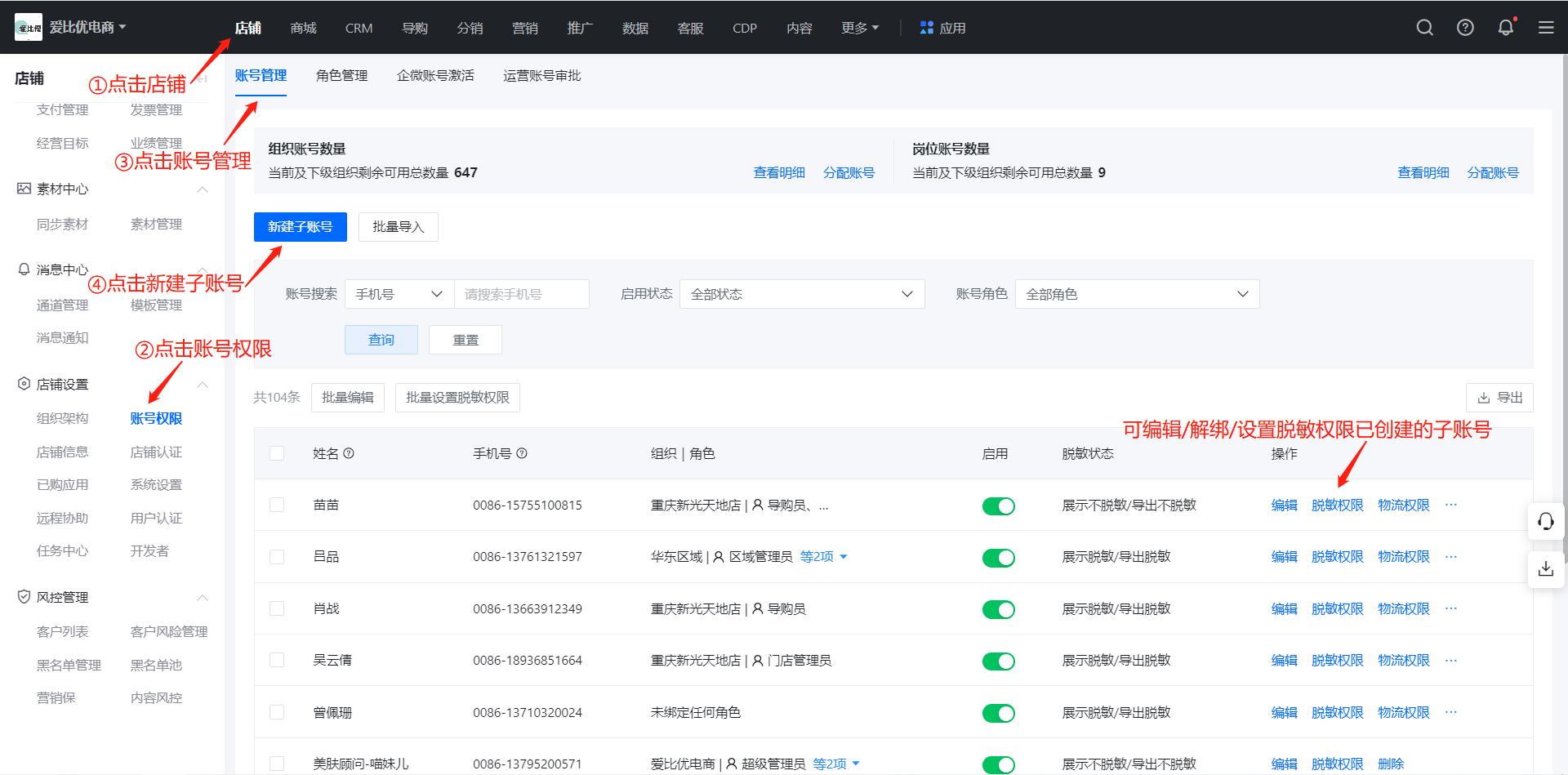Click 编辑 for 苗苗 row
The width and height of the screenshot is (1568, 775).
pos(1284,505)
